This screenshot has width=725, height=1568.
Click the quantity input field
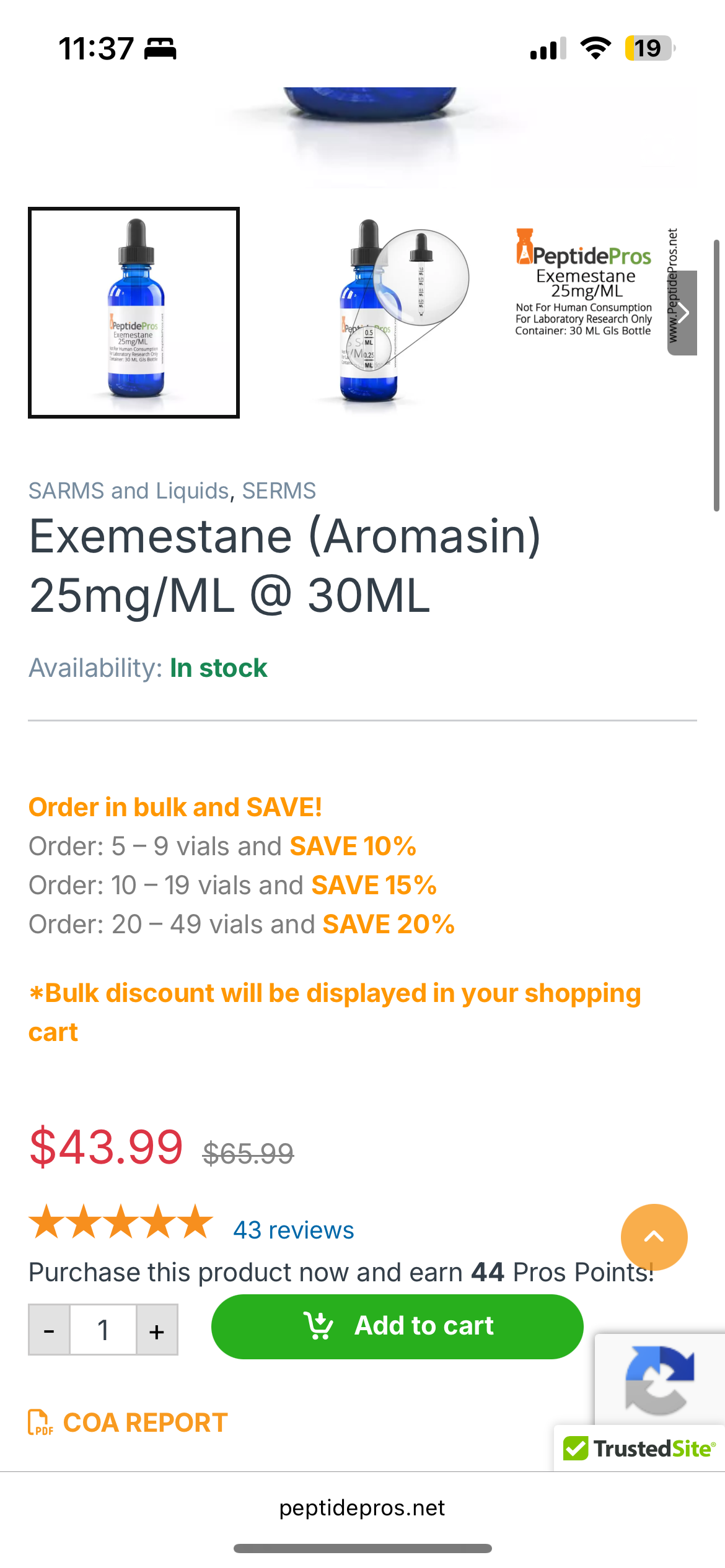click(103, 1330)
